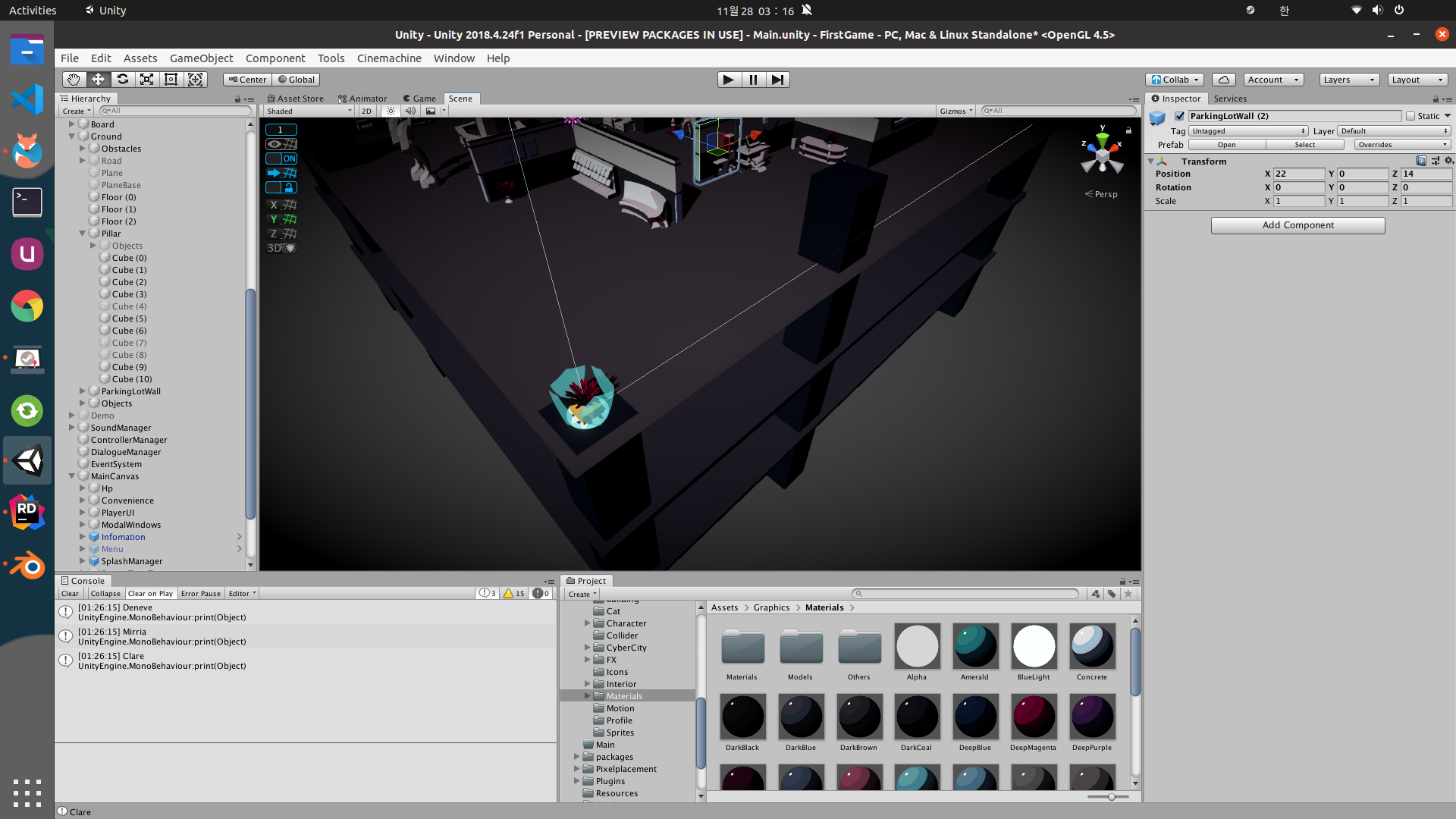Switch to the Game tab
The width and height of the screenshot is (1456, 819).
(x=419, y=99)
